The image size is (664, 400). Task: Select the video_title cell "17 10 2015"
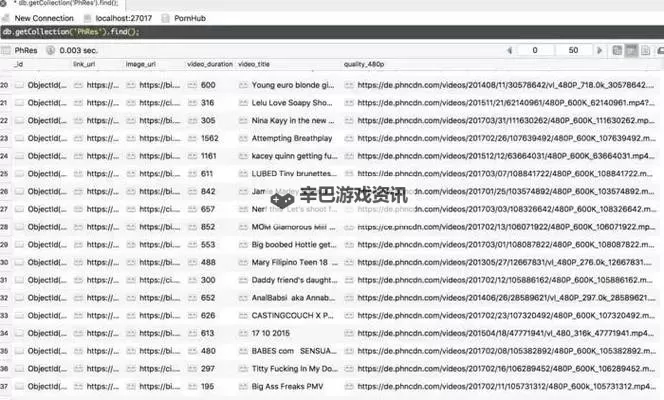[271, 334]
